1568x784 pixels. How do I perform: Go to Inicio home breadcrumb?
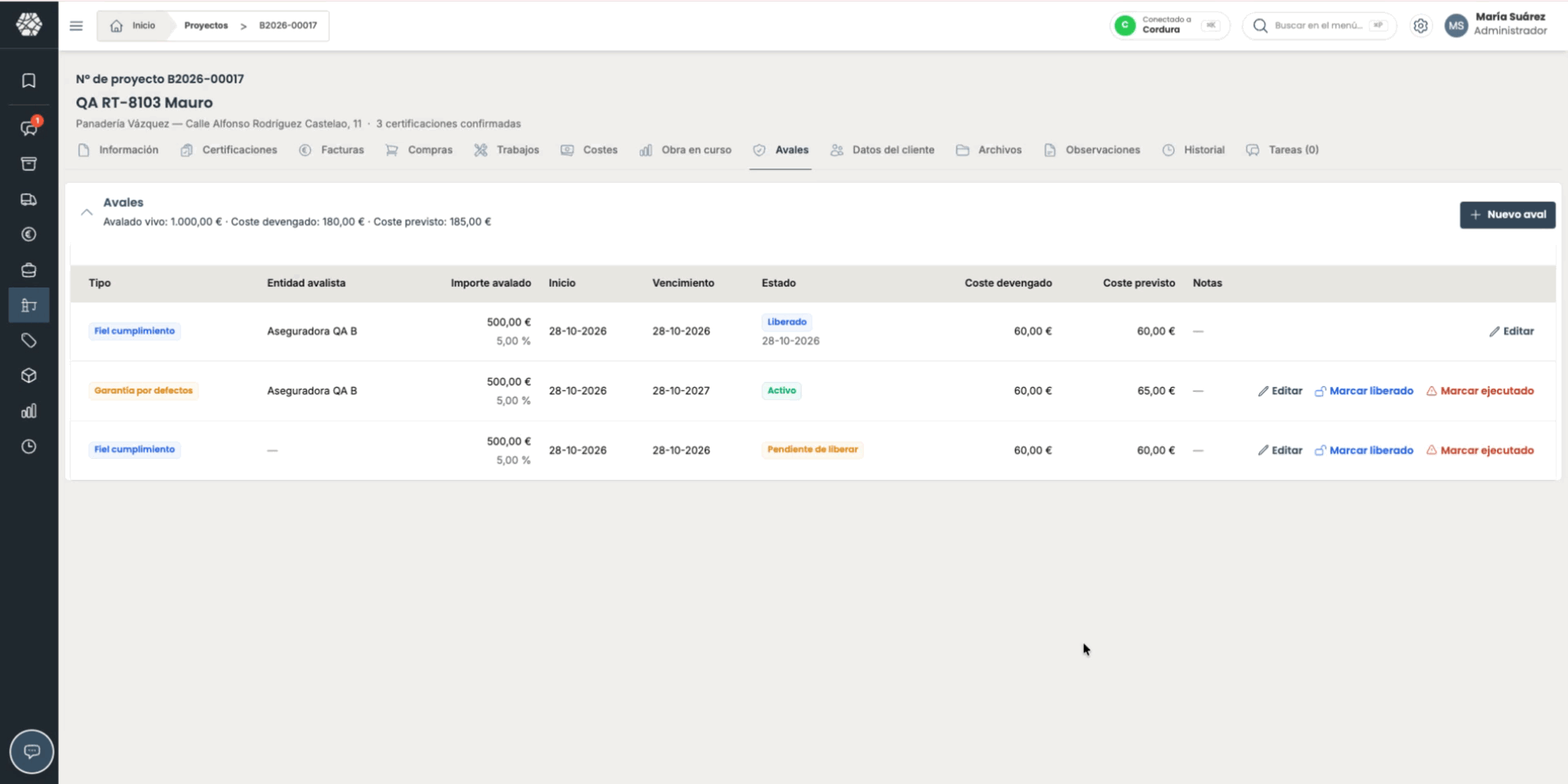[x=133, y=25]
